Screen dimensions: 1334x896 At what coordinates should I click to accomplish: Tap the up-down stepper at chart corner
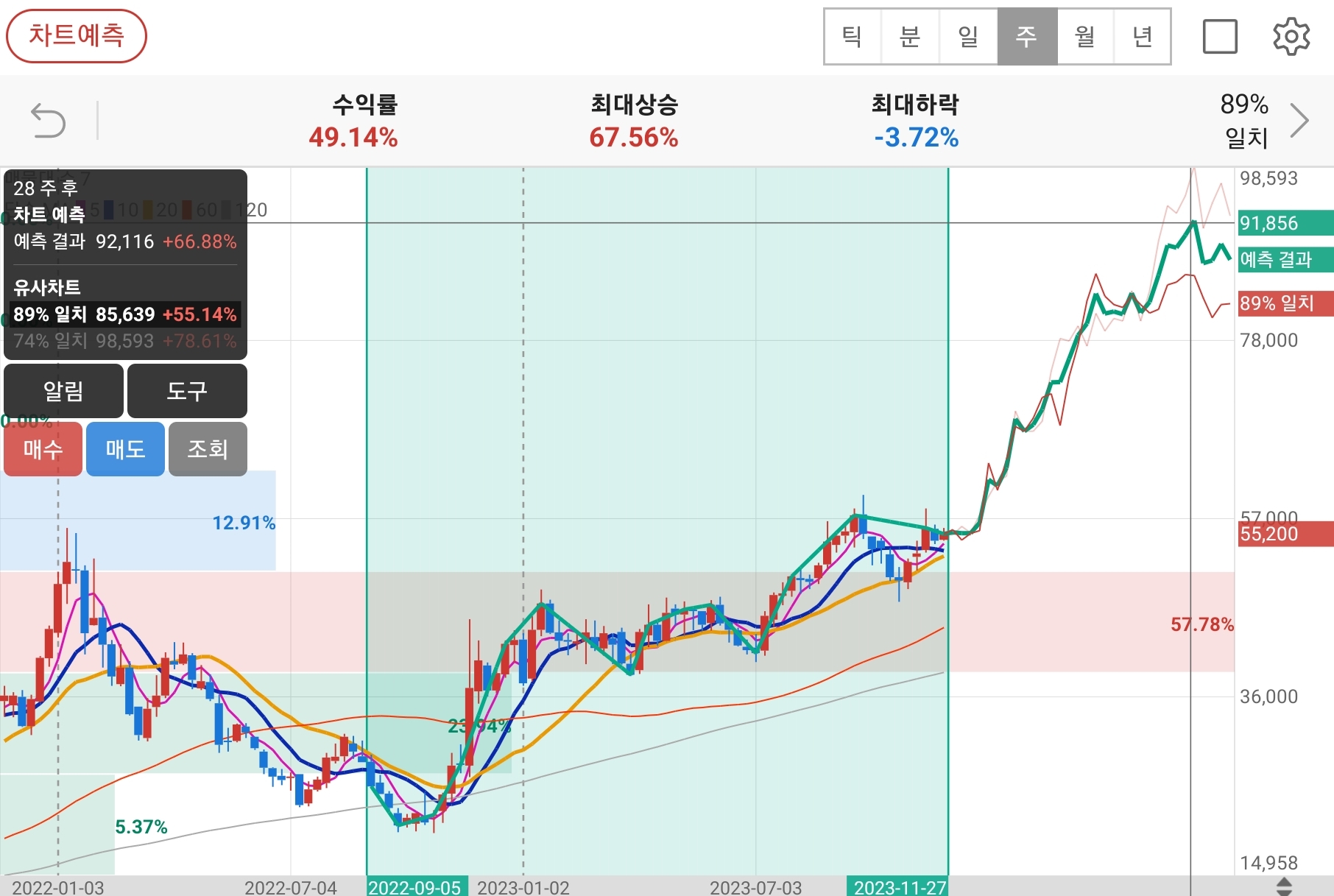click(1284, 886)
